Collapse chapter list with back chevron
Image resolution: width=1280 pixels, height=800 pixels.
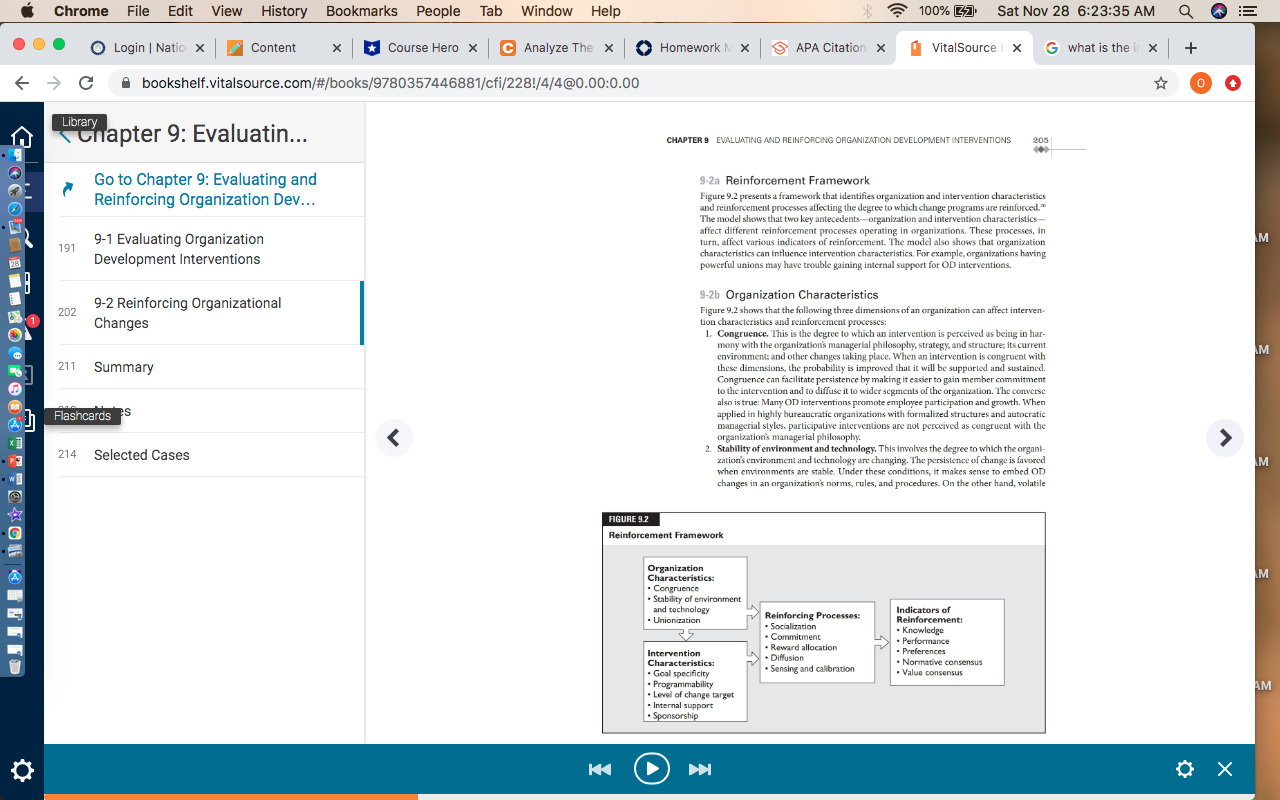(65, 134)
